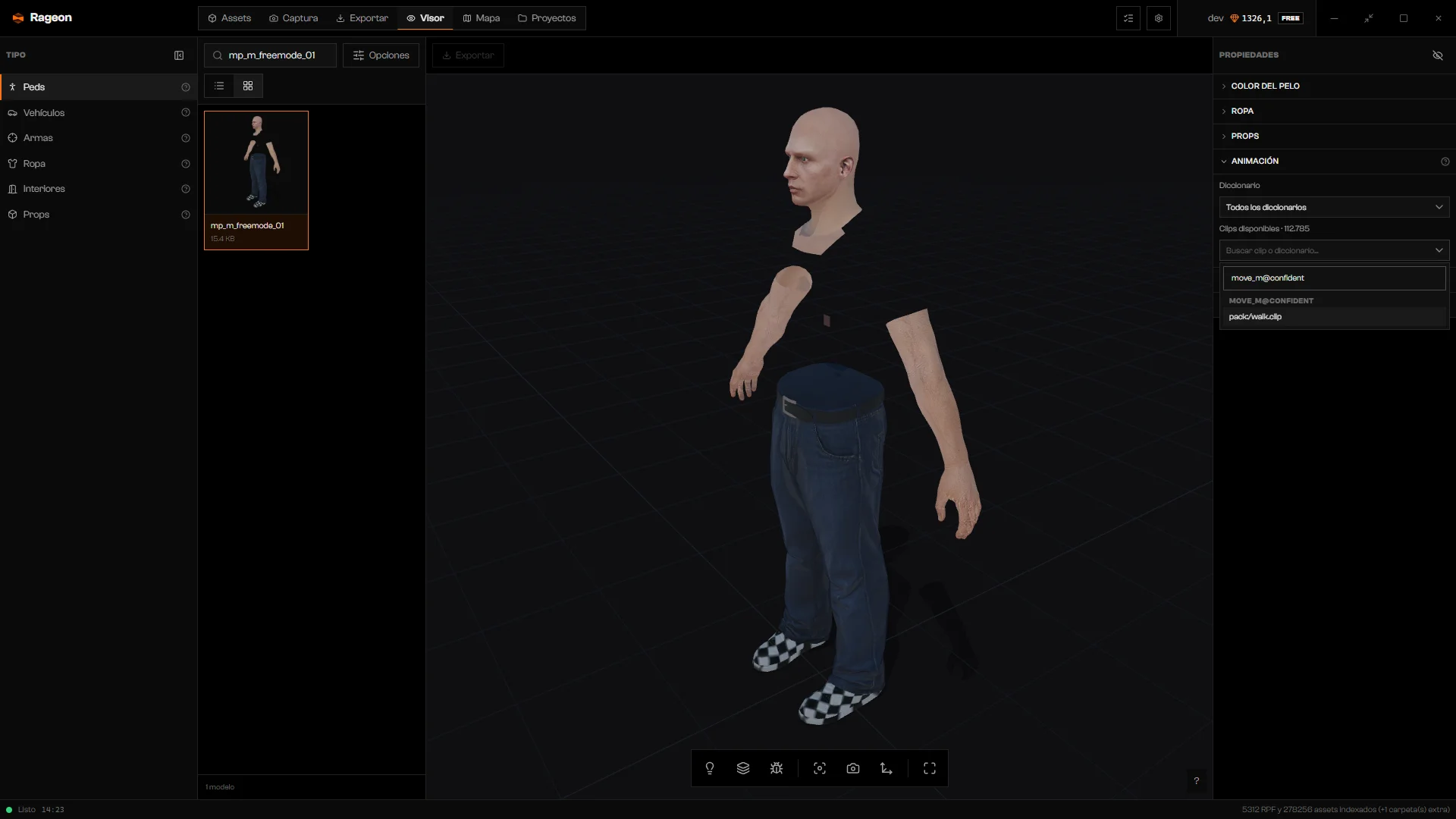This screenshot has width=1456, height=819.
Task: Switch to the Captura tab
Action: (293, 18)
